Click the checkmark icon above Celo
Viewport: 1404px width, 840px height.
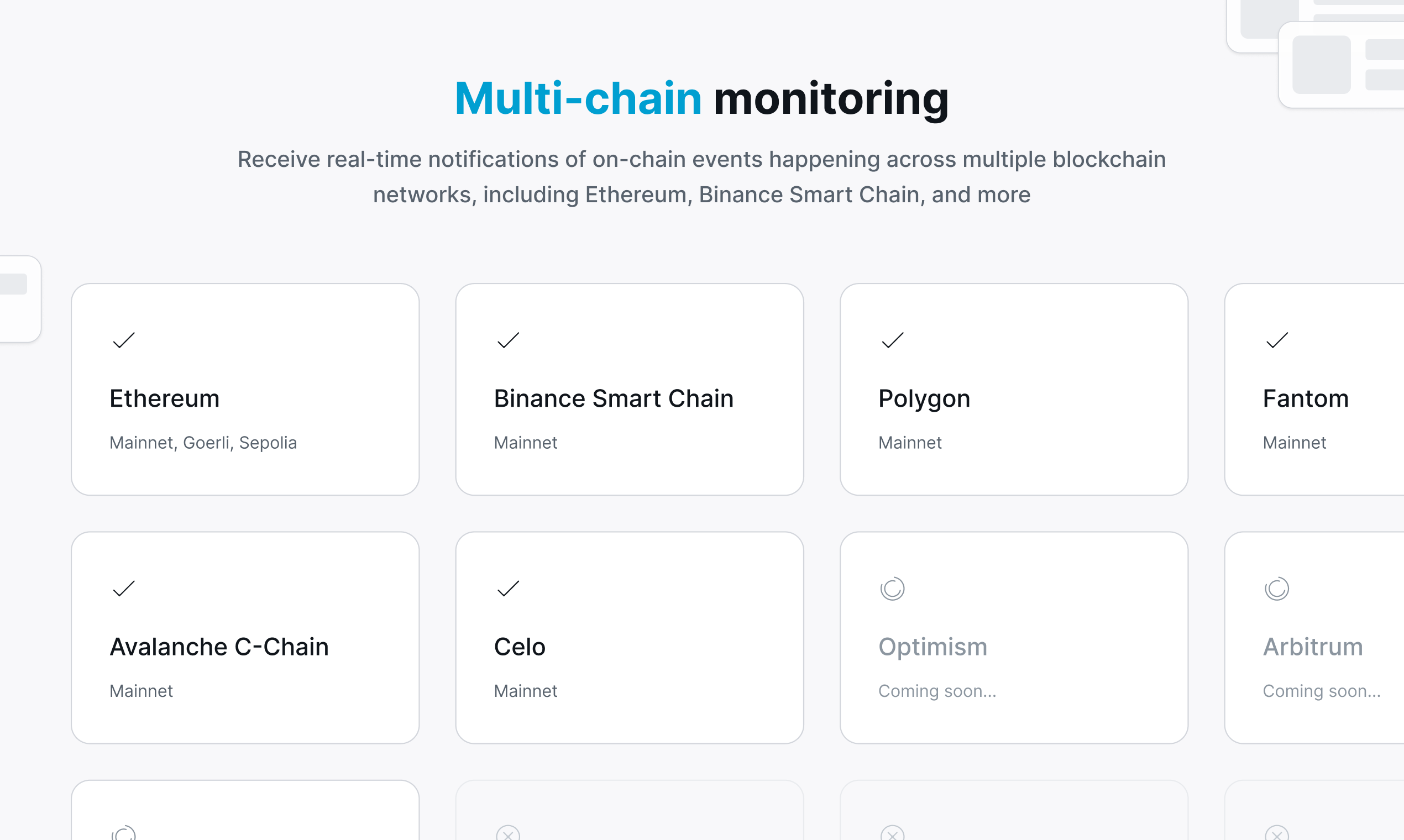coord(508,589)
